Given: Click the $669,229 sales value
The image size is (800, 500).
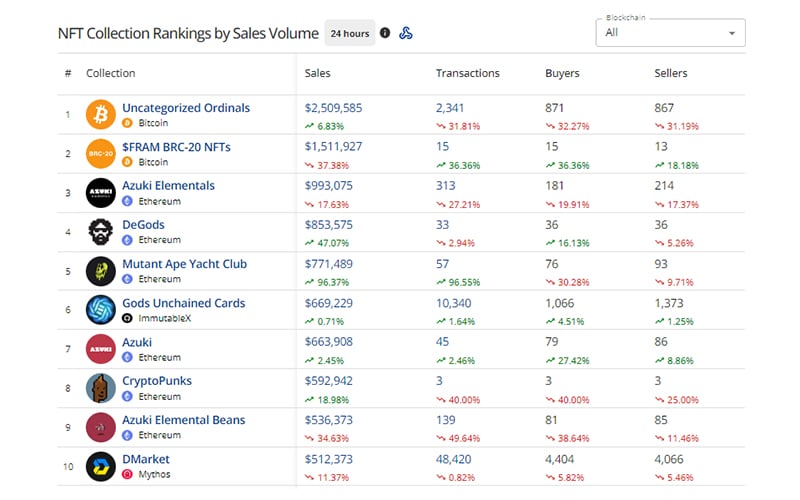Looking at the screenshot, I should point(329,303).
